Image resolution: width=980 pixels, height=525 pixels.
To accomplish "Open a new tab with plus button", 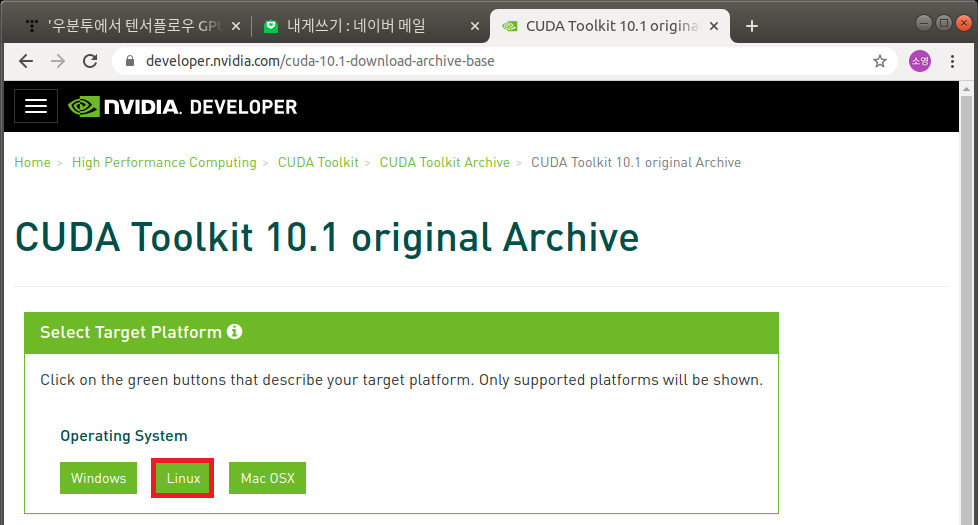I will tap(752, 26).
